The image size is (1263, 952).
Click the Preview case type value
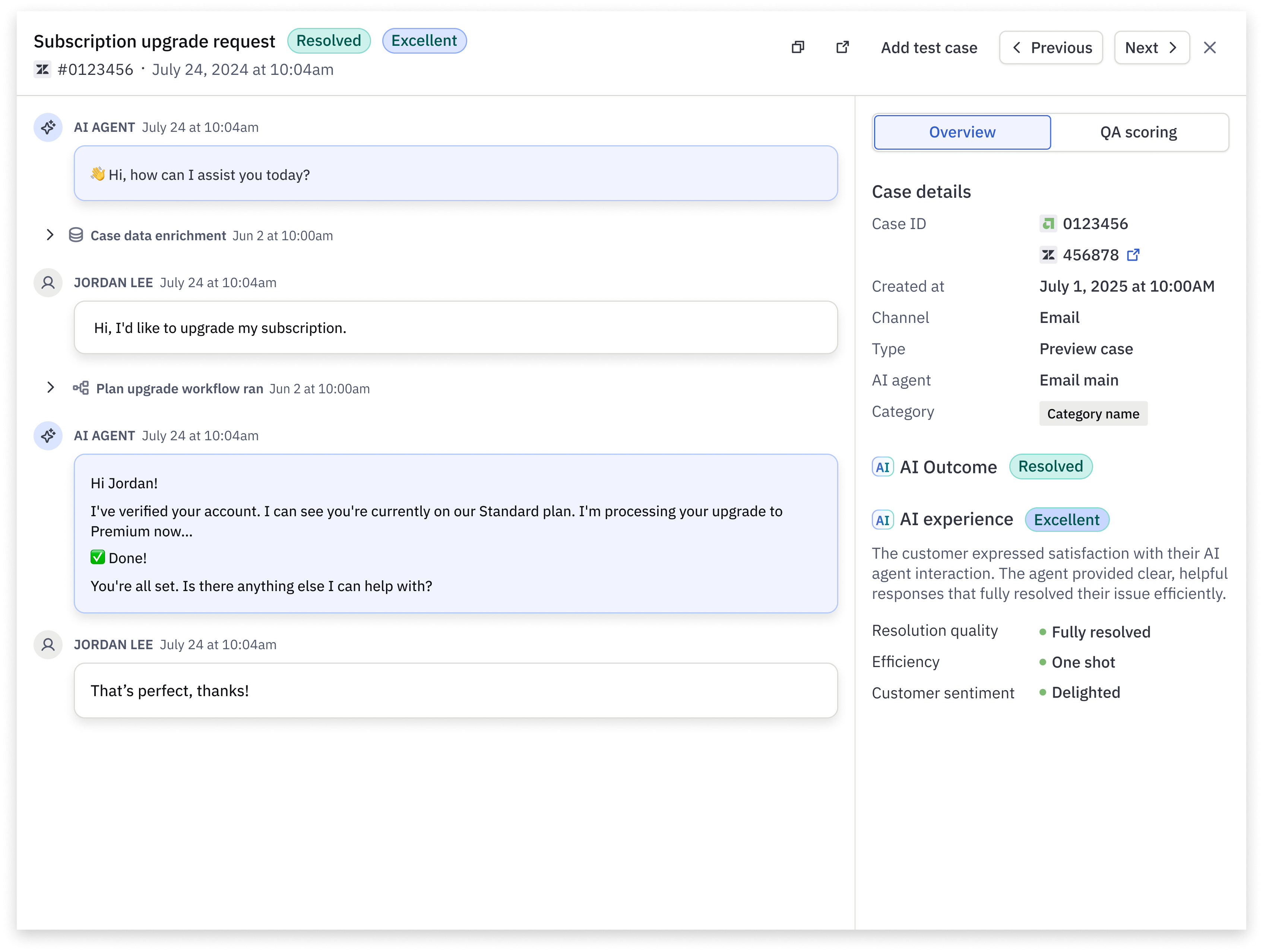[1086, 349]
